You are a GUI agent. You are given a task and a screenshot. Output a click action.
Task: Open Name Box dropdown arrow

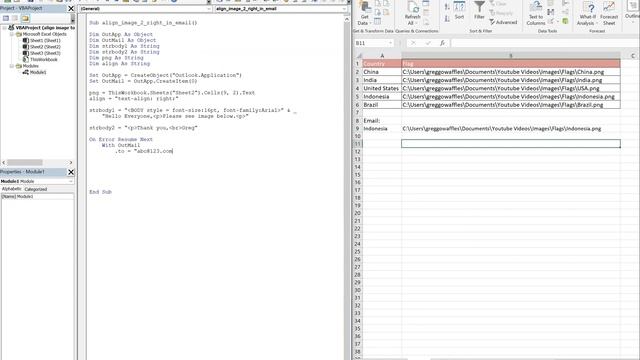391,43
